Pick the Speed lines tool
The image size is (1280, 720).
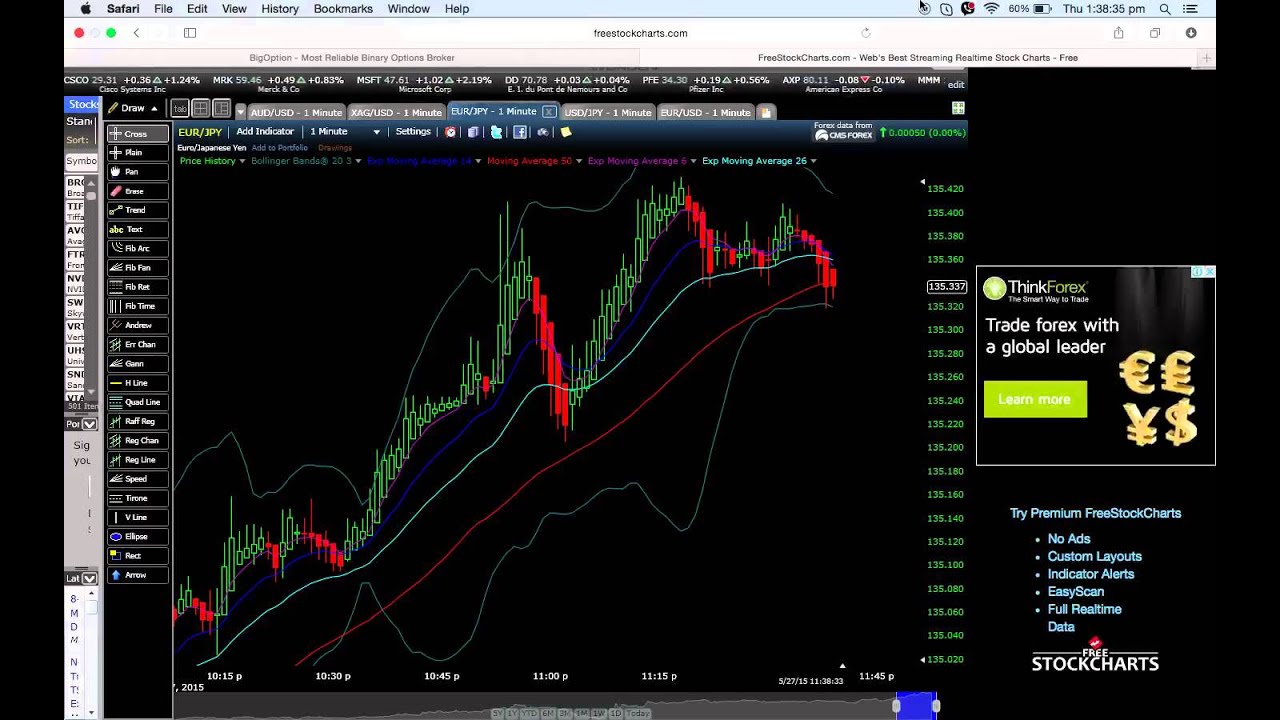click(x=137, y=479)
